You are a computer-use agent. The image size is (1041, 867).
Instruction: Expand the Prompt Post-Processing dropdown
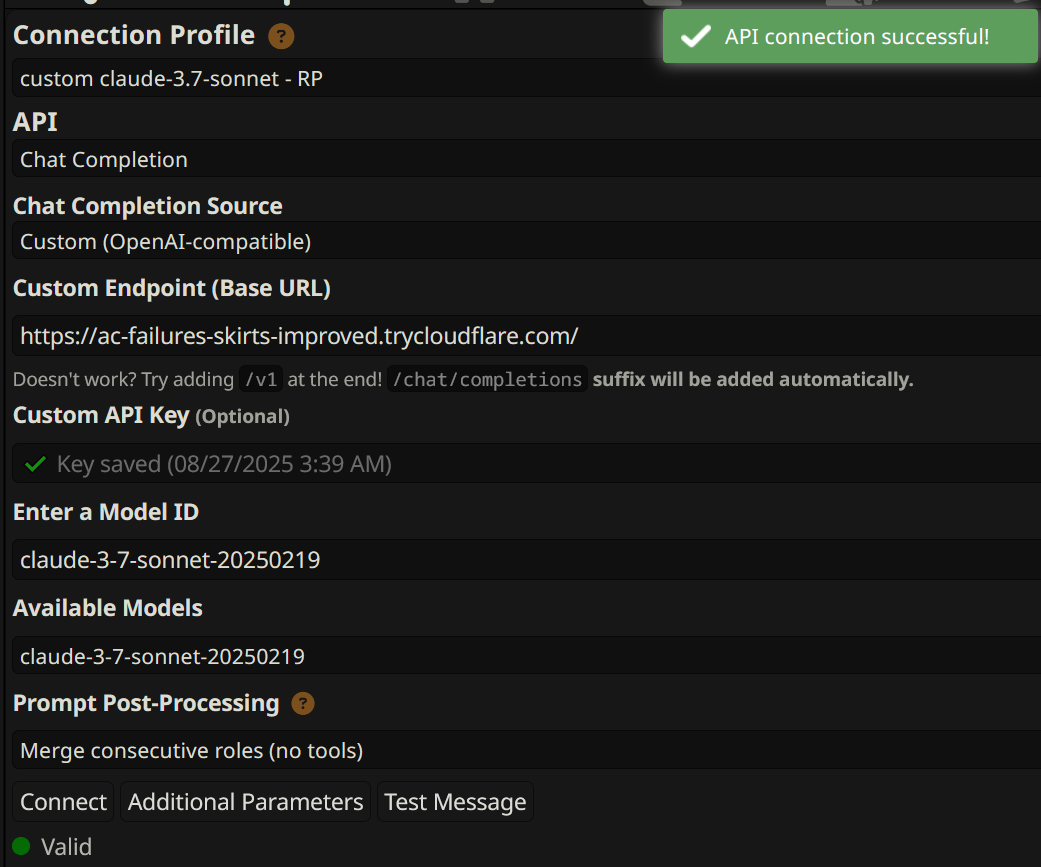tap(525, 751)
